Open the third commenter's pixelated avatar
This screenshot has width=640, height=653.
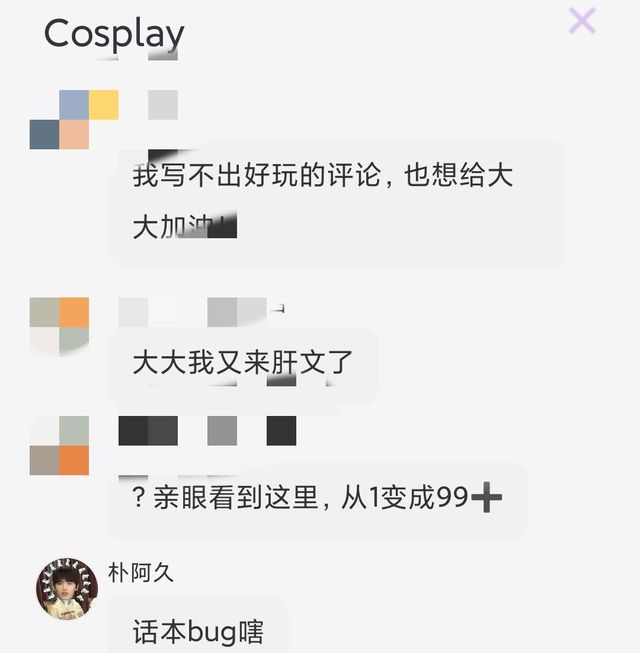[59, 445]
